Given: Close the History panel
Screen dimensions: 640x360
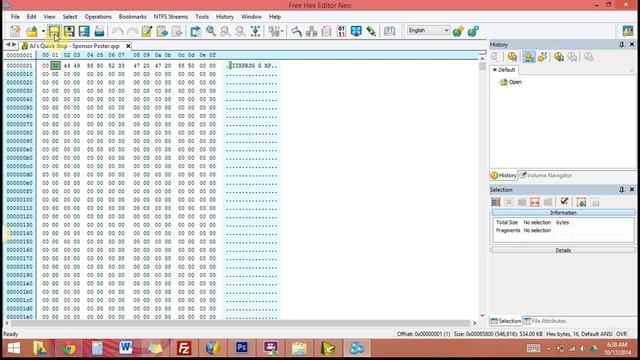Looking at the screenshot, I should 632,44.
